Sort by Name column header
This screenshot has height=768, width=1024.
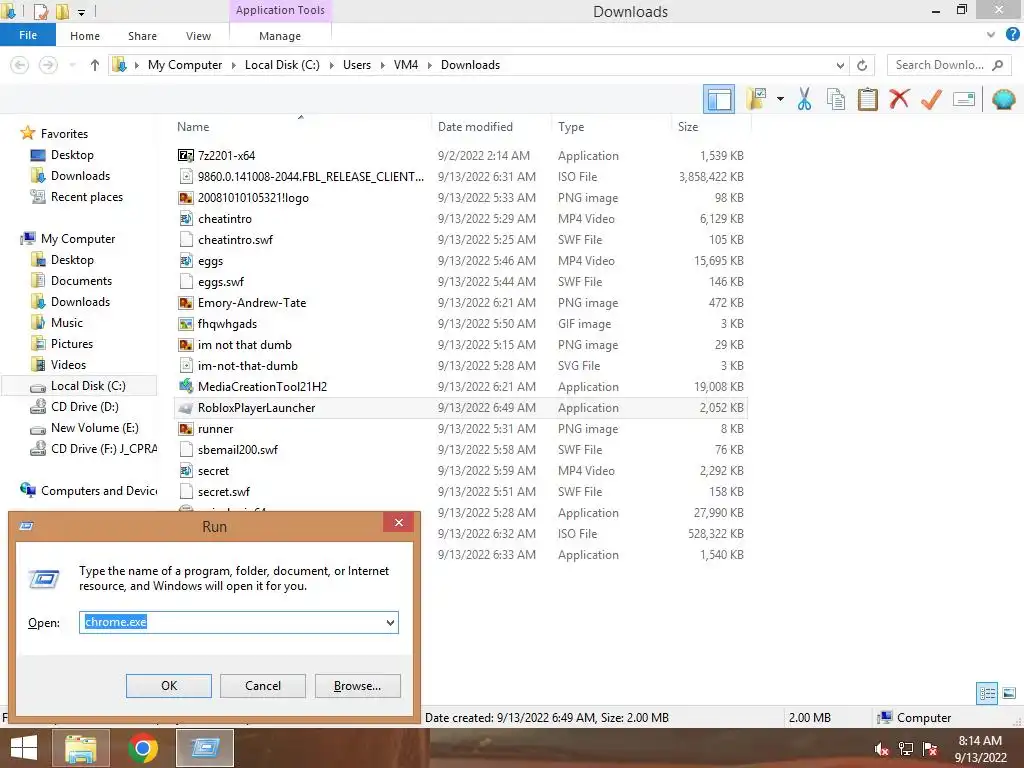193,127
